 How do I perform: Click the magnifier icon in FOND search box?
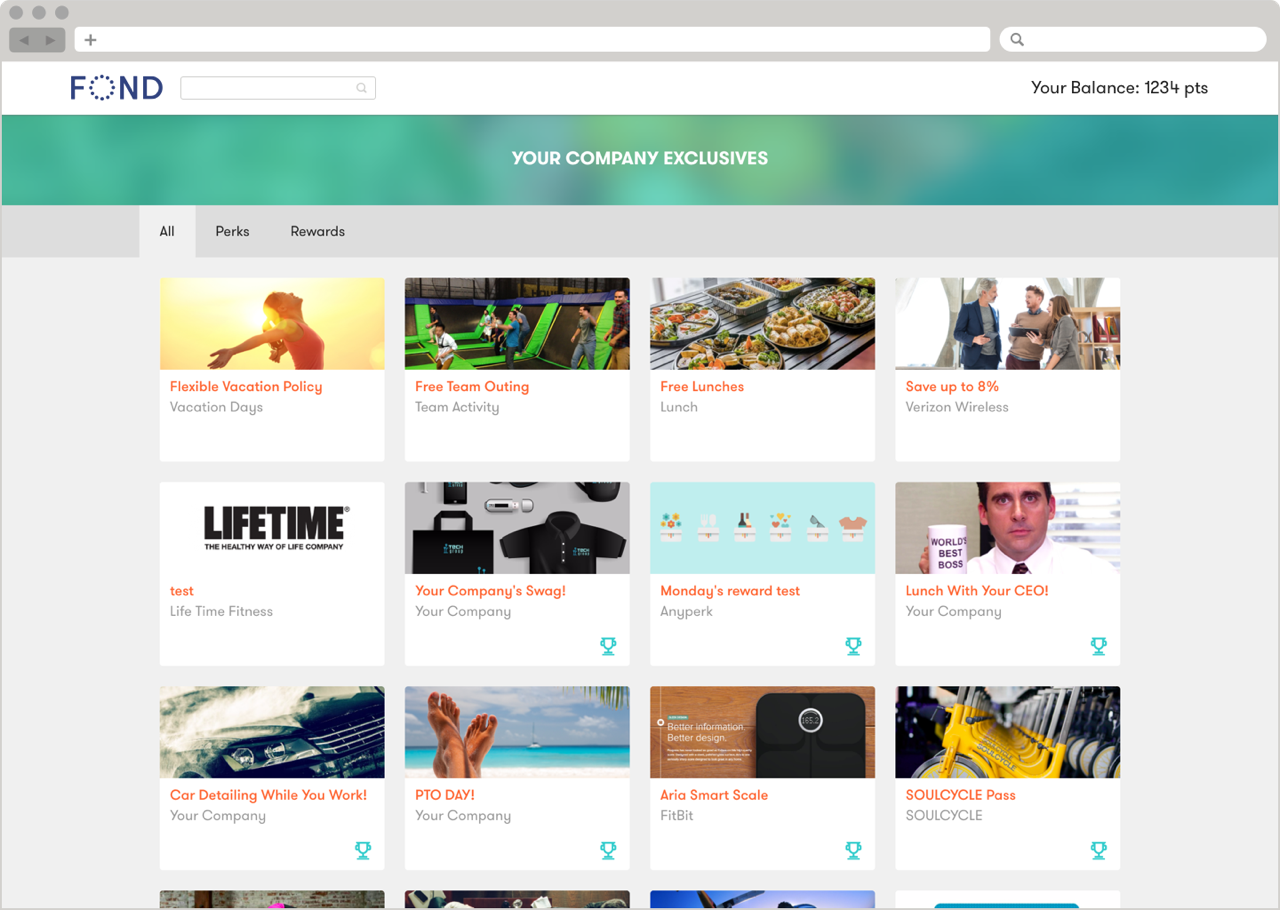tap(362, 88)
